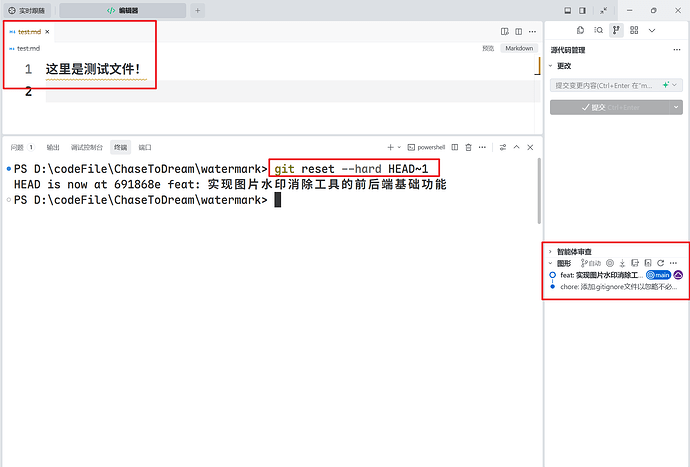
Task: Click the git reset --hard HEAD~1 command text
Action: [x=351, y=169]
